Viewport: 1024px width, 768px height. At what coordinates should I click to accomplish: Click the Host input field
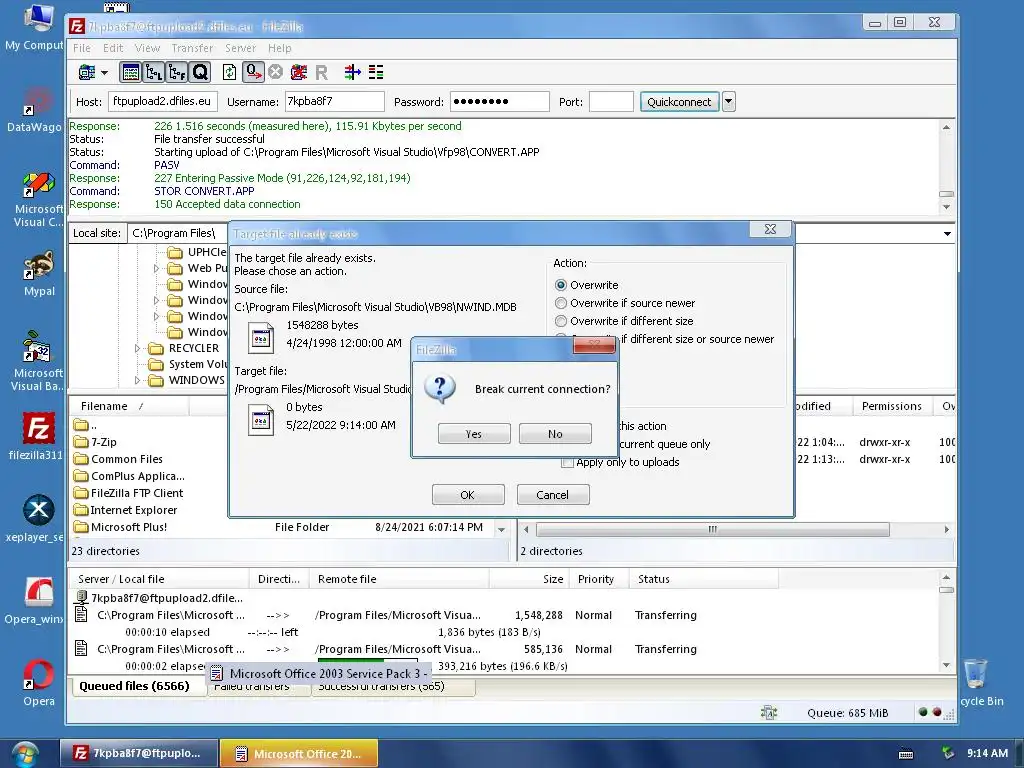coord(163,101)
